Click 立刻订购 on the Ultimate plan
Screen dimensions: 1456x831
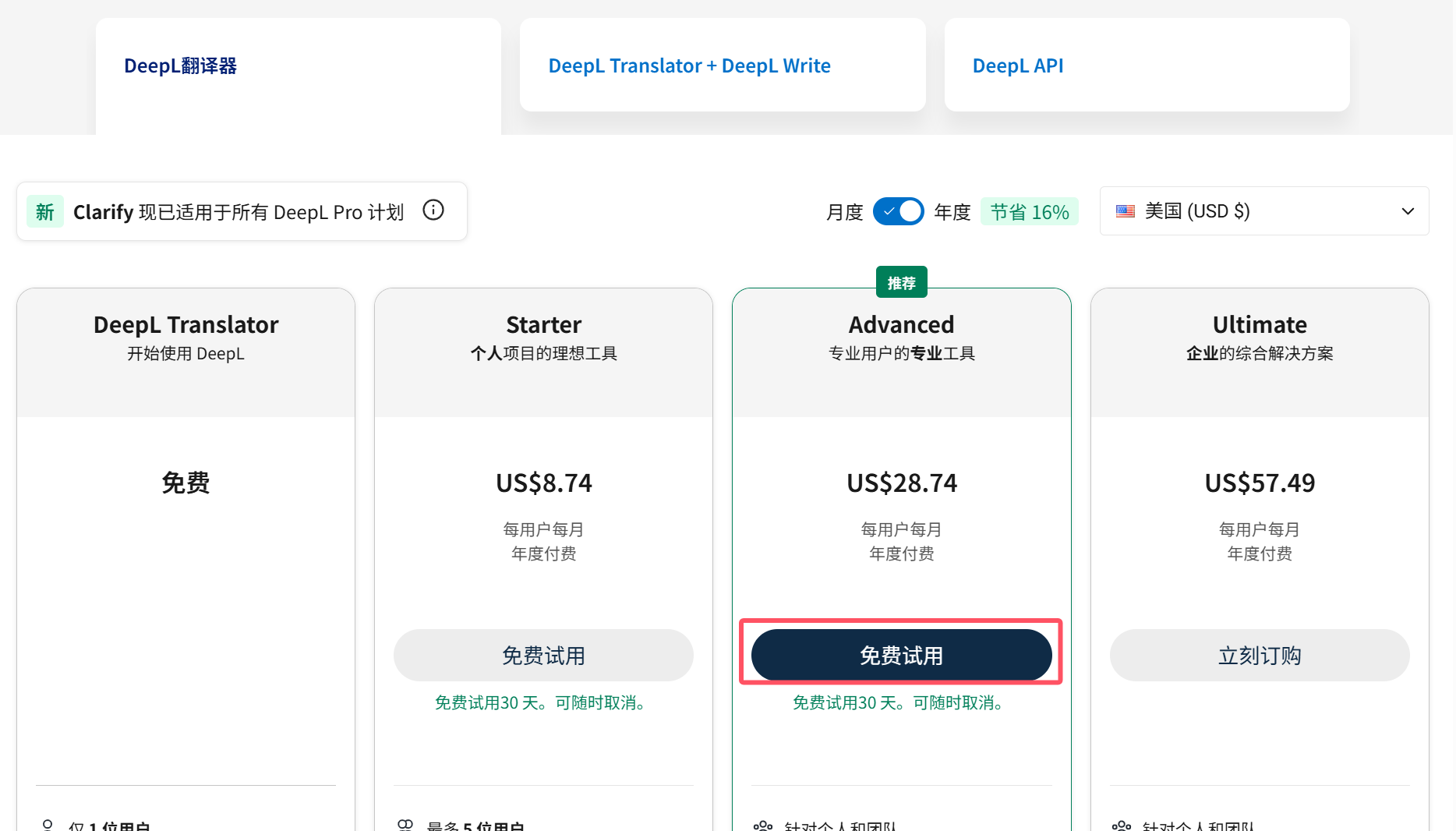pyautogui.click(x=1260, y=655)
